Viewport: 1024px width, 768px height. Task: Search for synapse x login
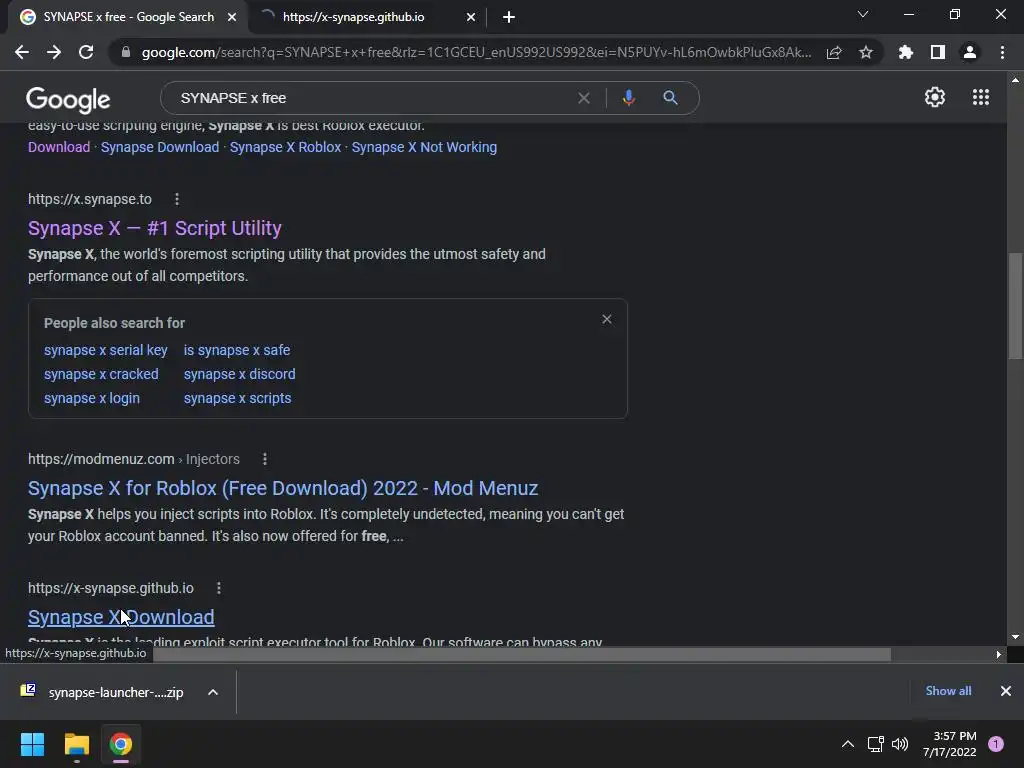[92, 398]
